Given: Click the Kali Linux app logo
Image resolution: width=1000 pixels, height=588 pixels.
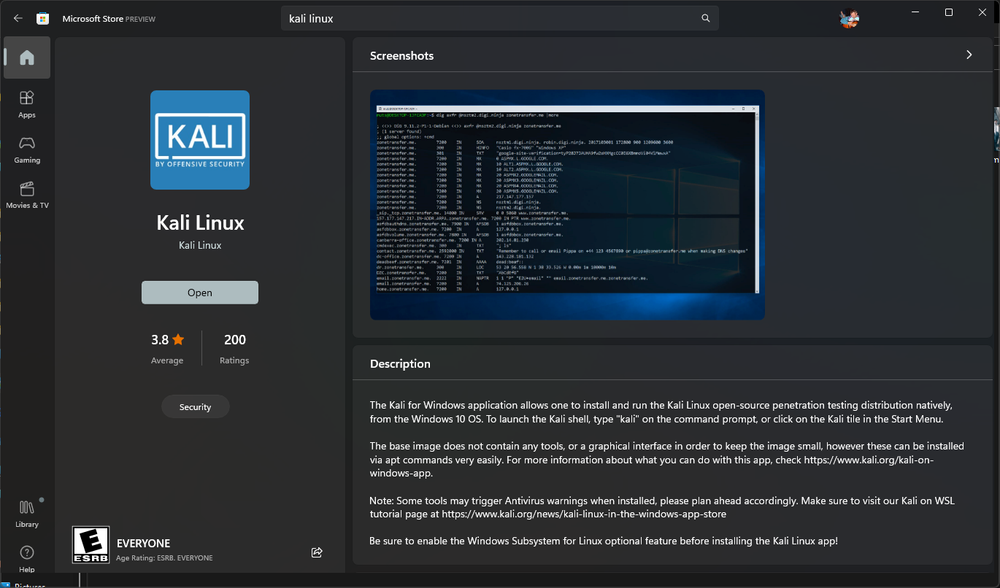Looking at the screenshot, I should 199,140.
